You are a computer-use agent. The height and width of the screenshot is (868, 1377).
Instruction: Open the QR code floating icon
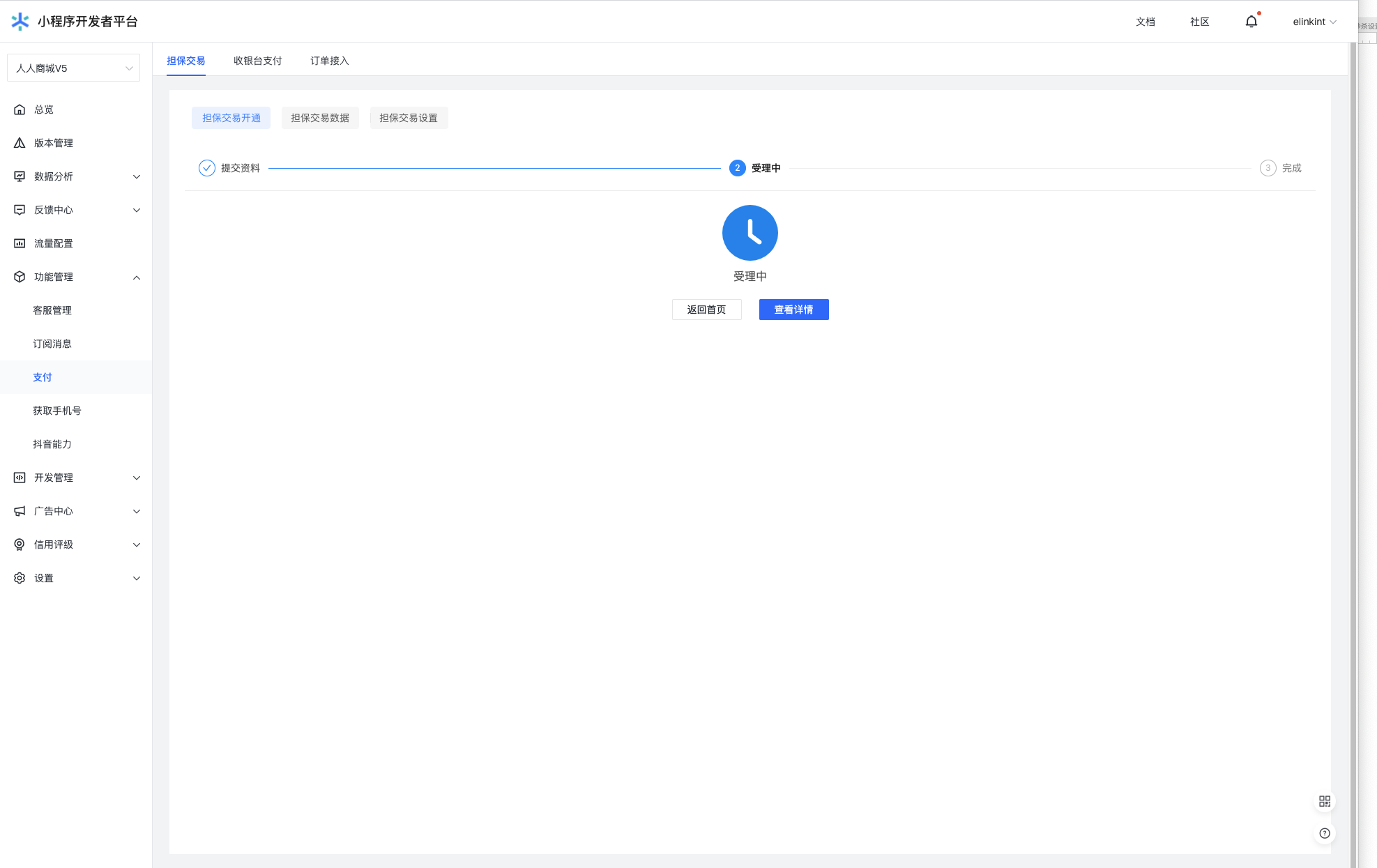click(x=1325, y=801)
